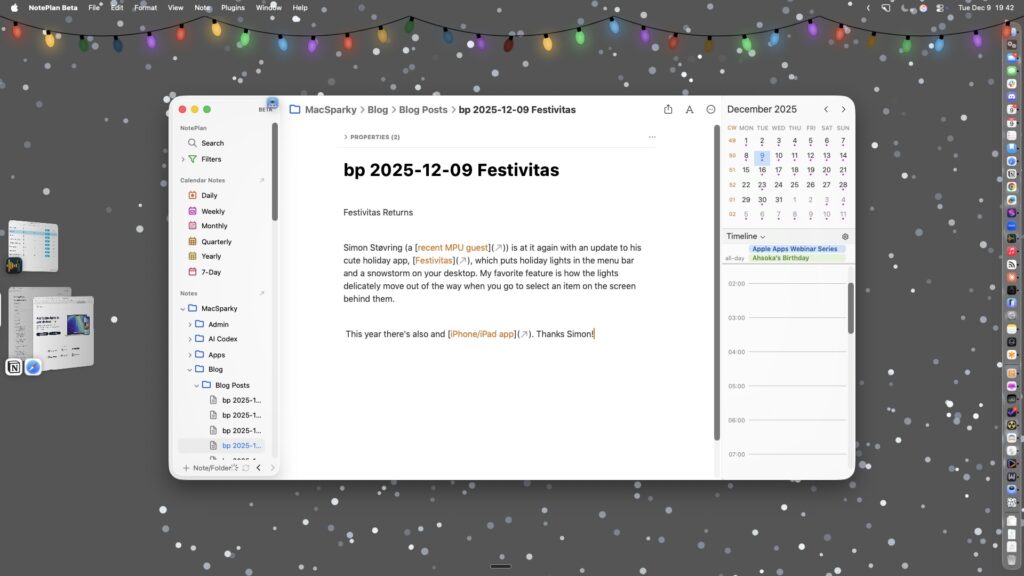The width and height of the screenshot is (1024, 576).
Task: Open the Plugins menu in menu bar
Action: tap(232, 7)
